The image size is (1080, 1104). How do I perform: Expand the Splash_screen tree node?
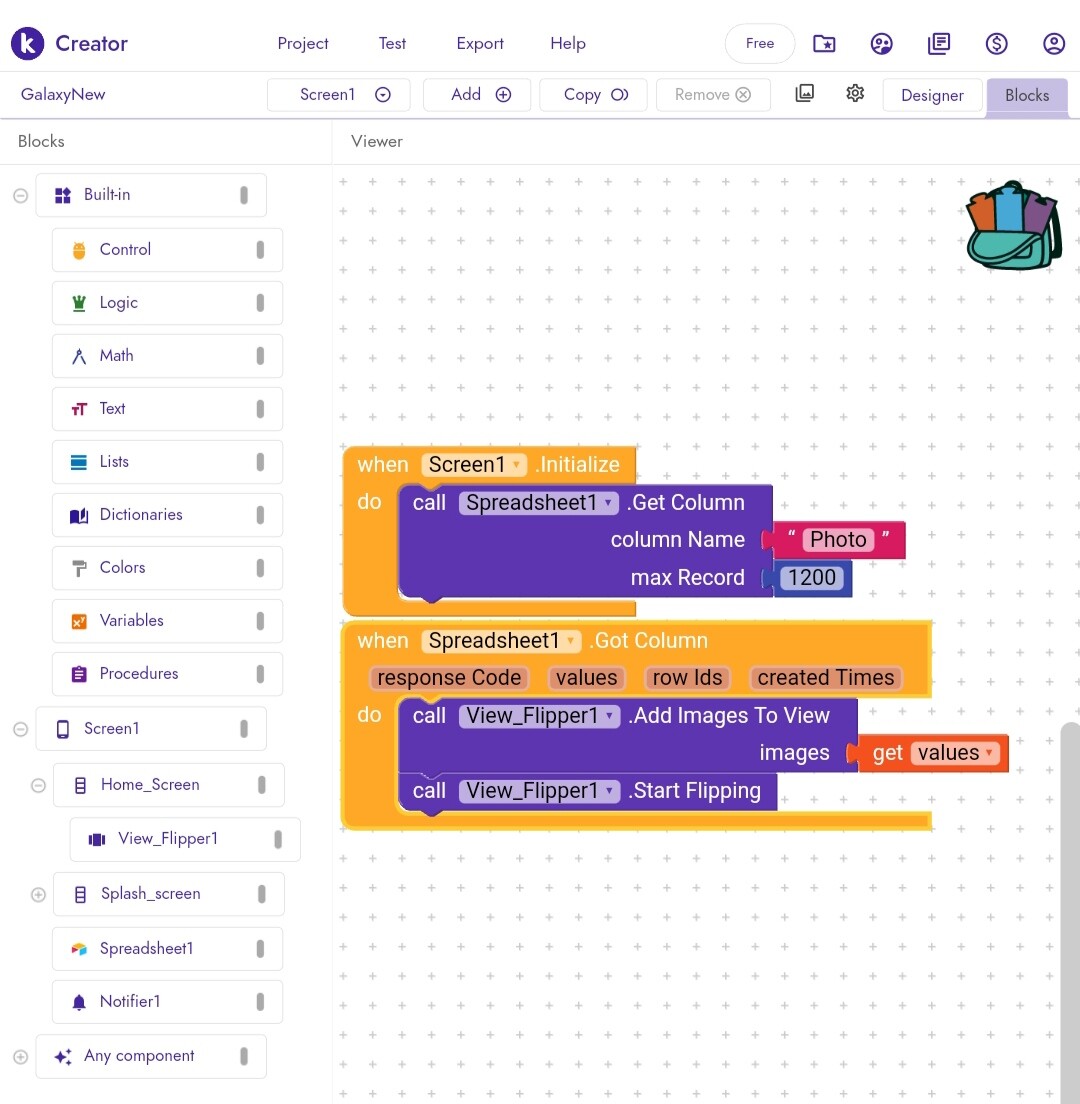(x=38, y=894)
